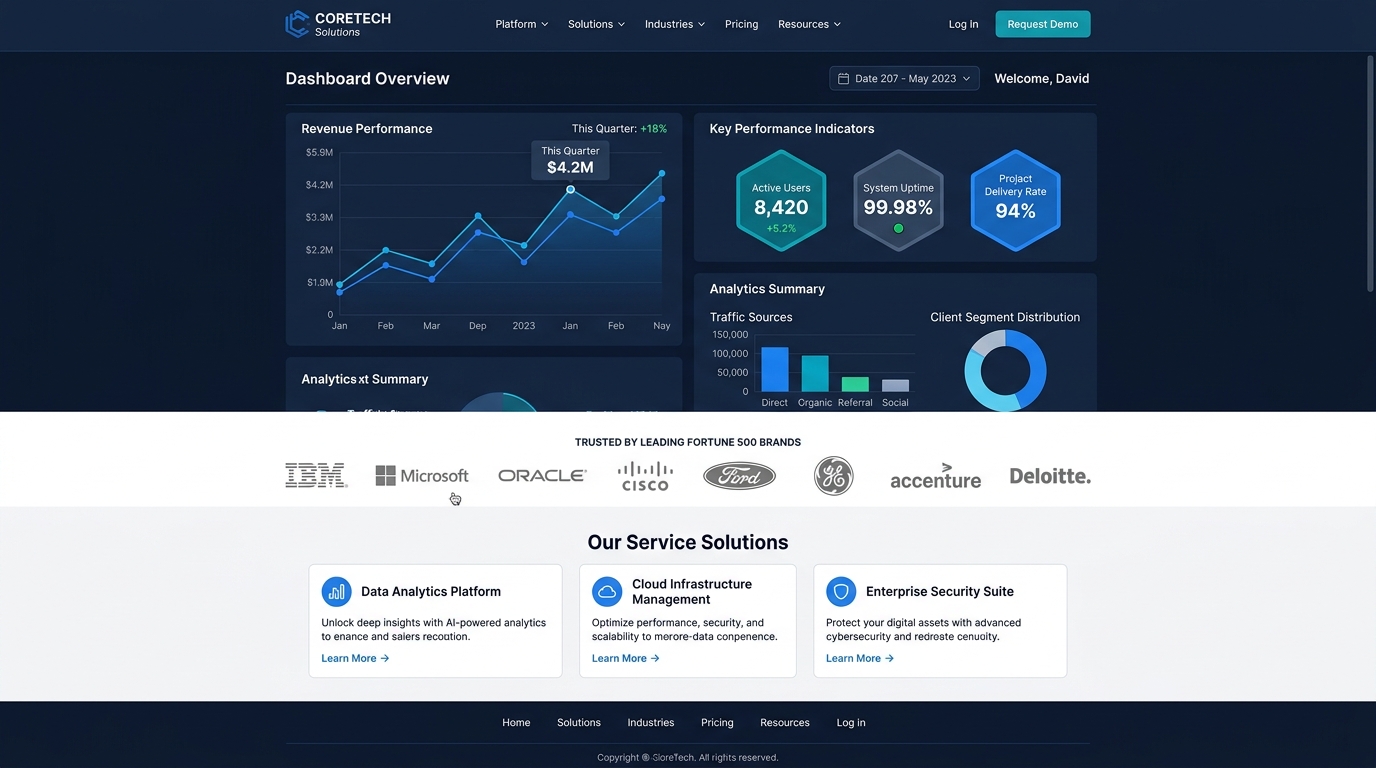Click the green uptime status dot
This screenshot has width=1376, height=768.
898,229
